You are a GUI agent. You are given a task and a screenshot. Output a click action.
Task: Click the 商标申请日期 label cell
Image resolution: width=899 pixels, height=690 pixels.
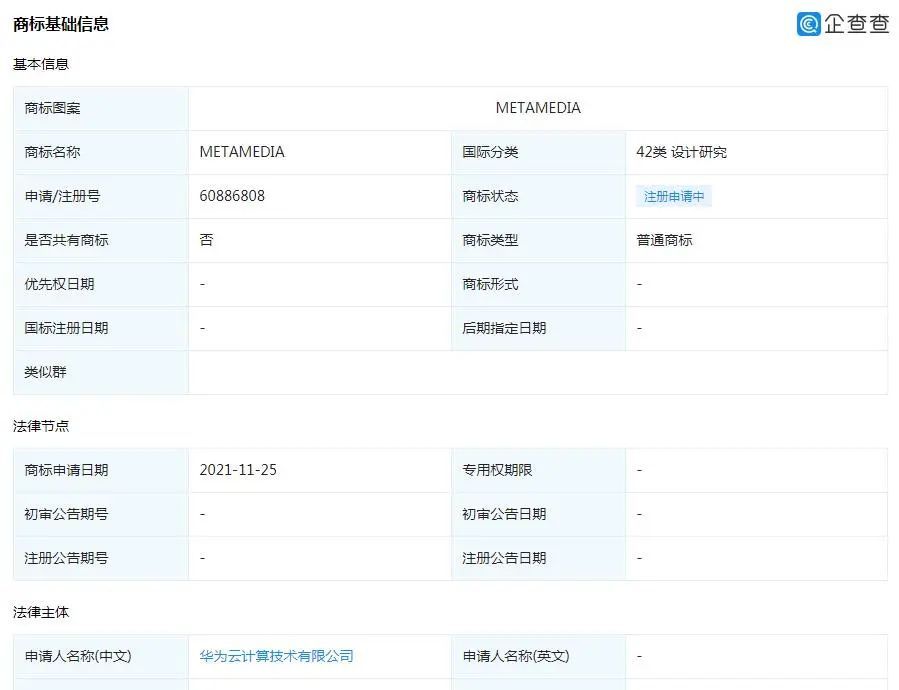(x=101, y=470)
